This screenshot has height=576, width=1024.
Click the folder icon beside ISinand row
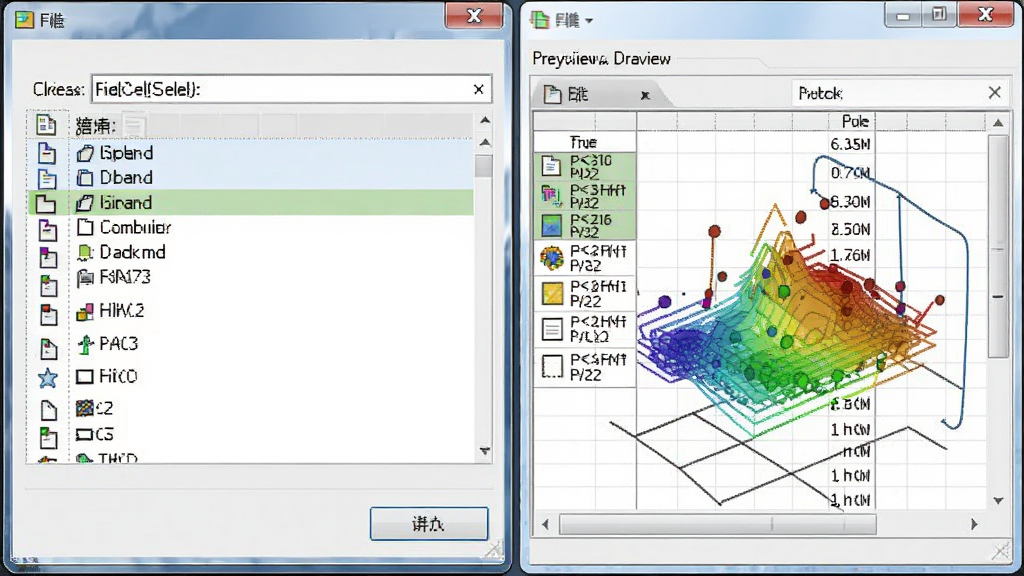46,203
